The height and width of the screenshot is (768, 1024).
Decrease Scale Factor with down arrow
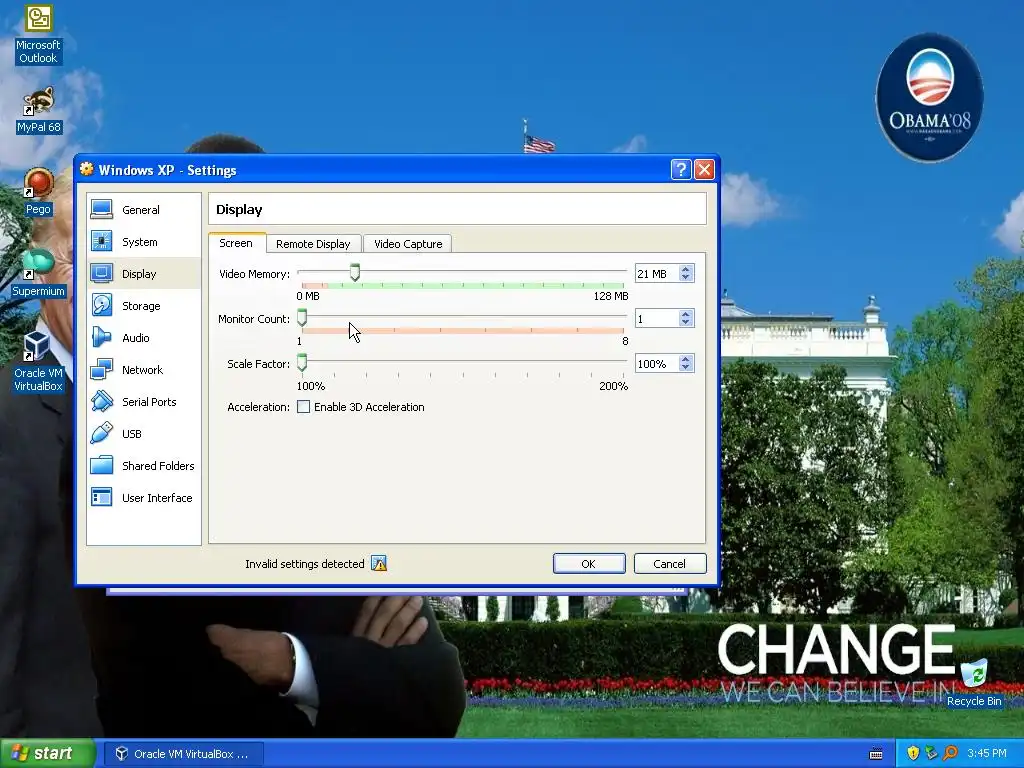[686, 368]
